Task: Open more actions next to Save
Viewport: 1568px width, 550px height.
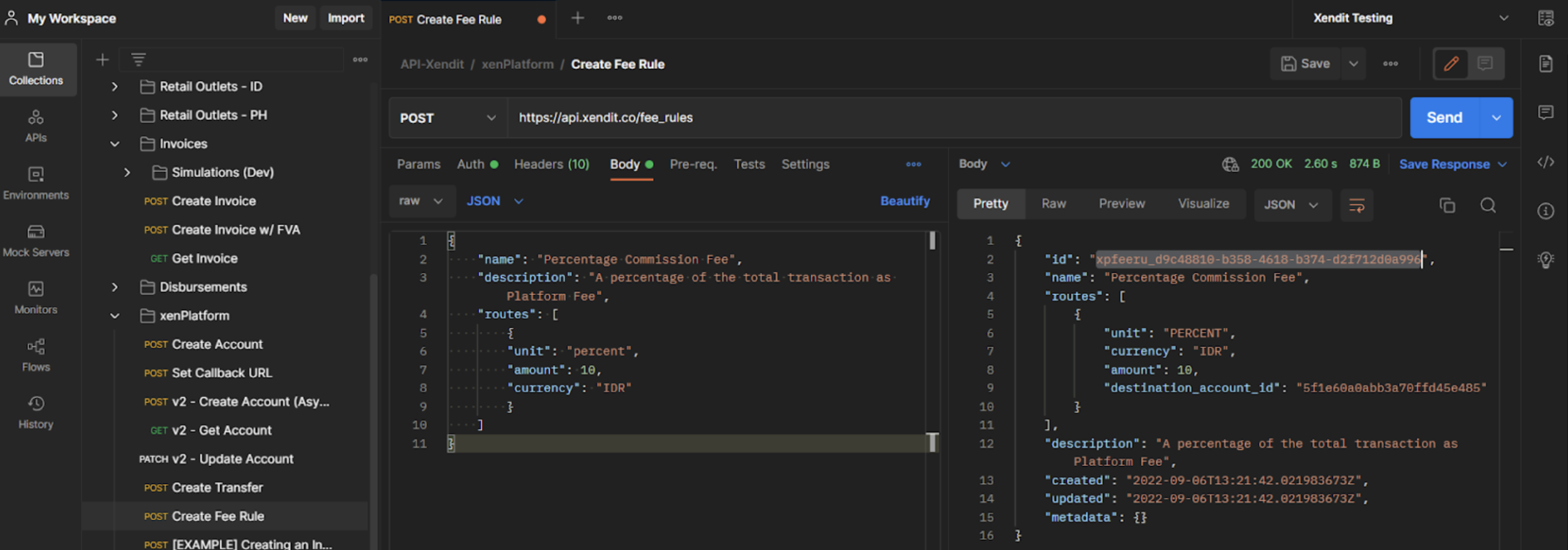Action: pos(1390,64)
